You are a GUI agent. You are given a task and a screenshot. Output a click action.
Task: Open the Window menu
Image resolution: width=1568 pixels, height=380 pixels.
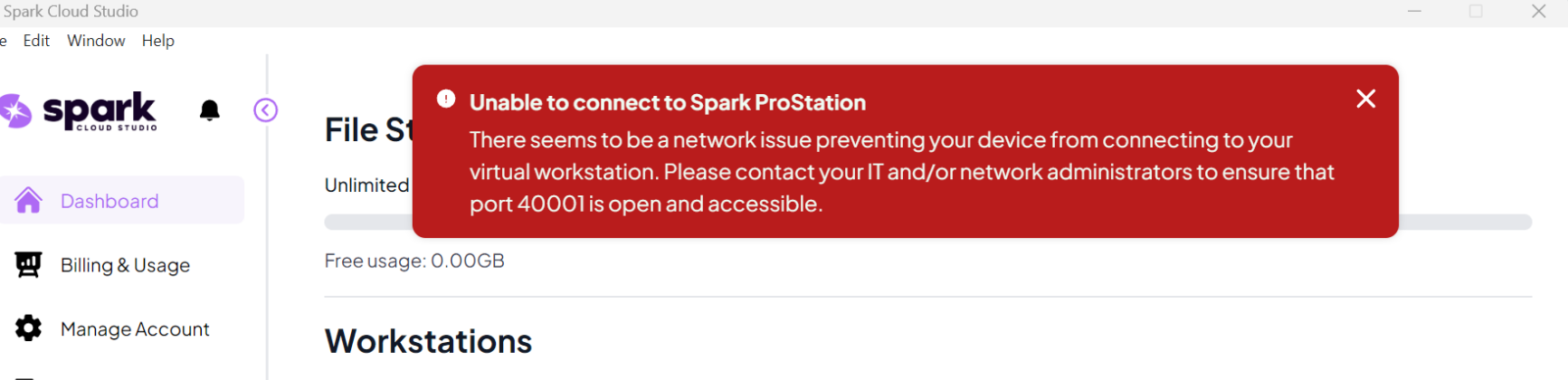(96, 41)
